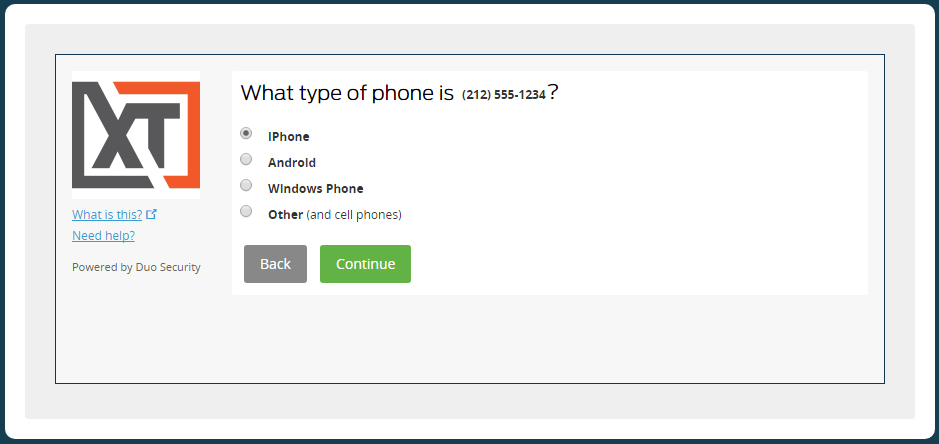Click the "Powered by Duo Security" text
The height and width of the screenshot is (444, 939).
click(136, 267)
